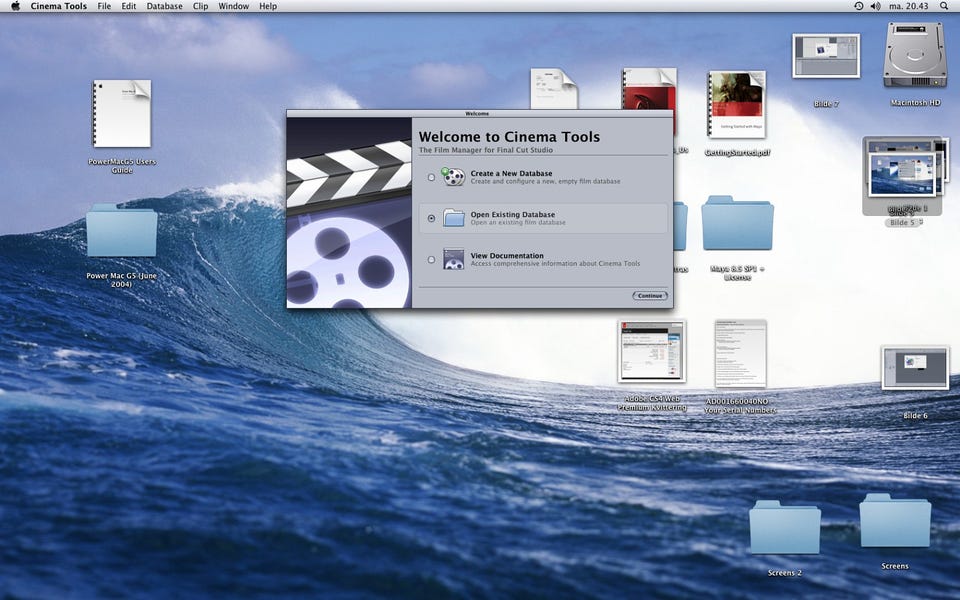Click the folder icon for Open Existing Database
Viewport: 960px width, 600px height.
coord(454,218)
